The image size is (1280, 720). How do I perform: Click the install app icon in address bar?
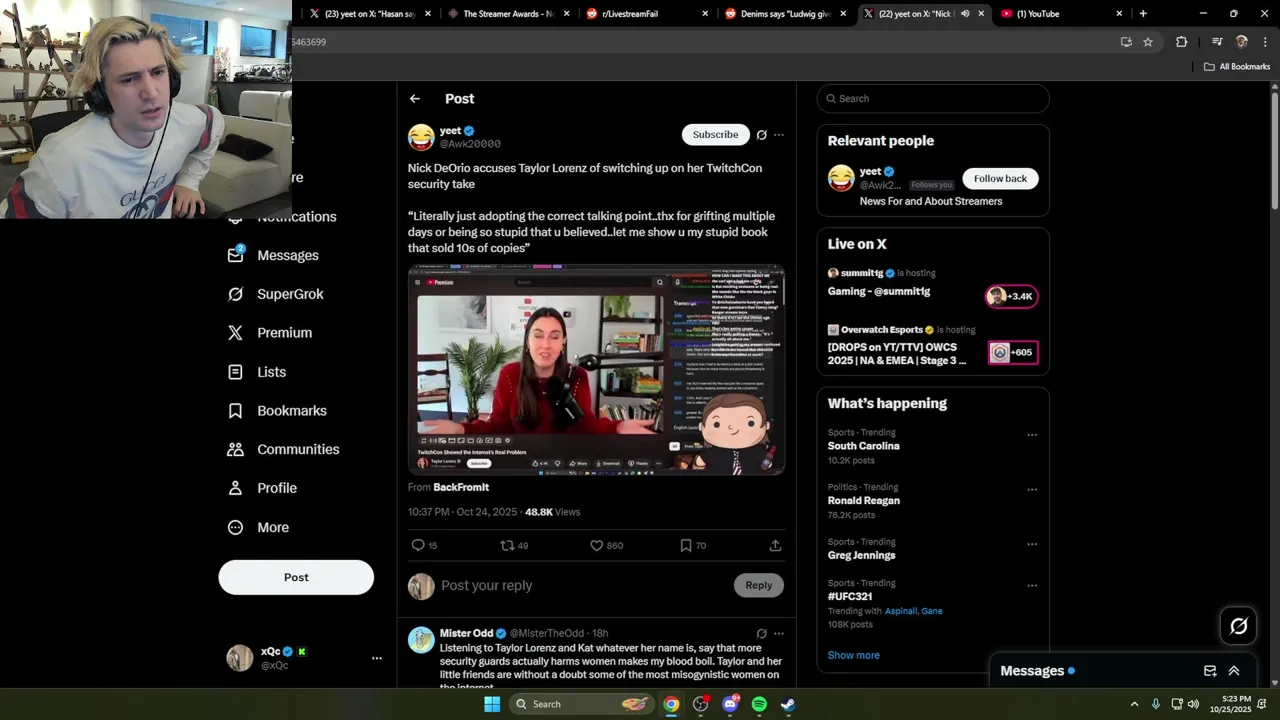[1126, 42]
